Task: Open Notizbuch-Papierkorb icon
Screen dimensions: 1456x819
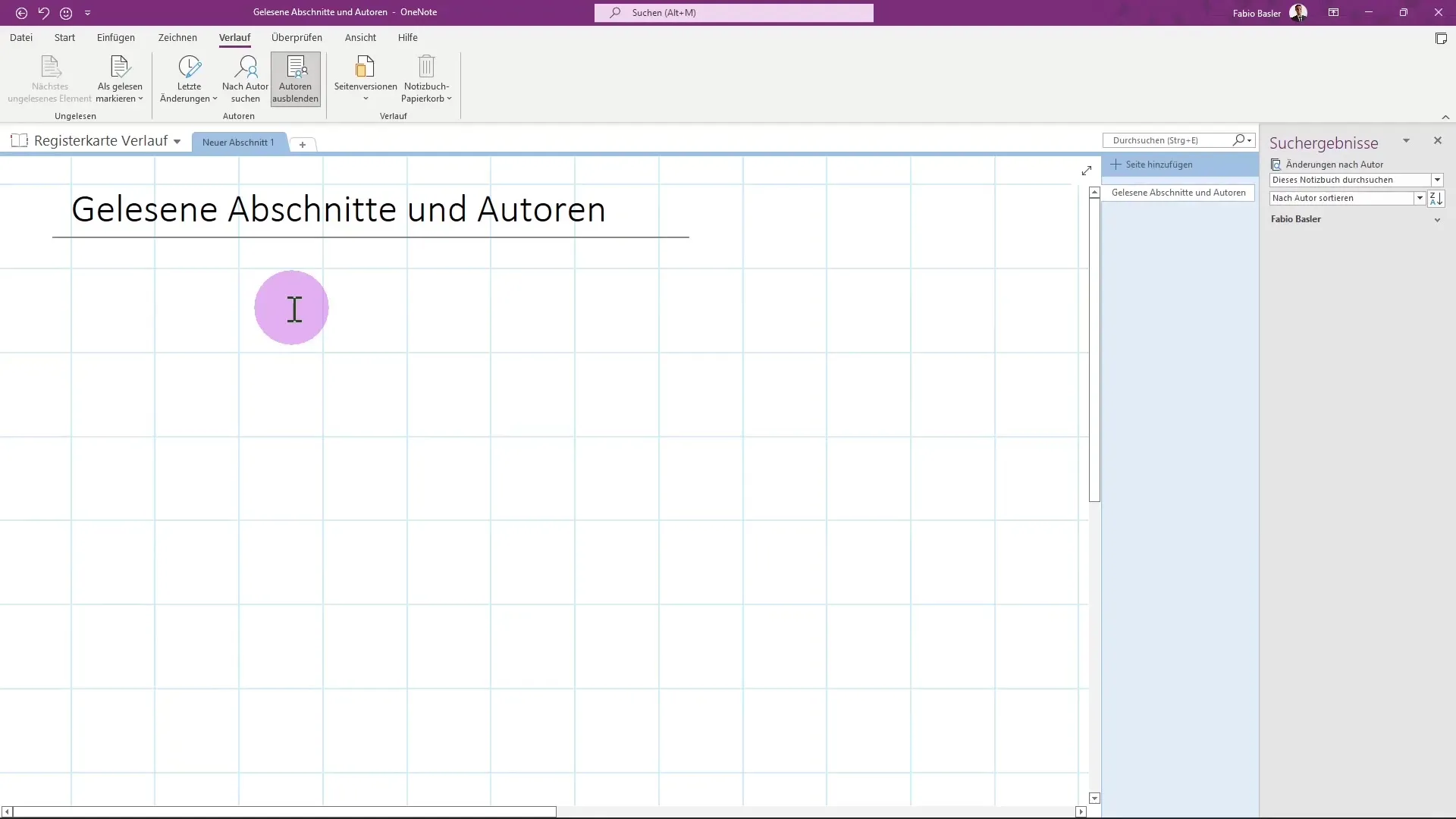Action: [x=426, y=67]
